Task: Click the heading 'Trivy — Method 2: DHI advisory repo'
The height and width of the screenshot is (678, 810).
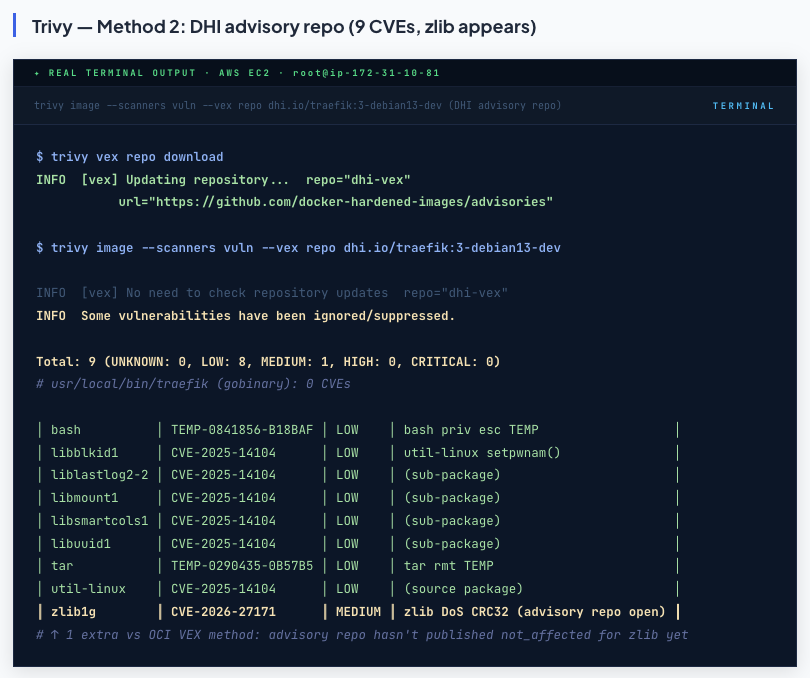Action: click(284, 26)
